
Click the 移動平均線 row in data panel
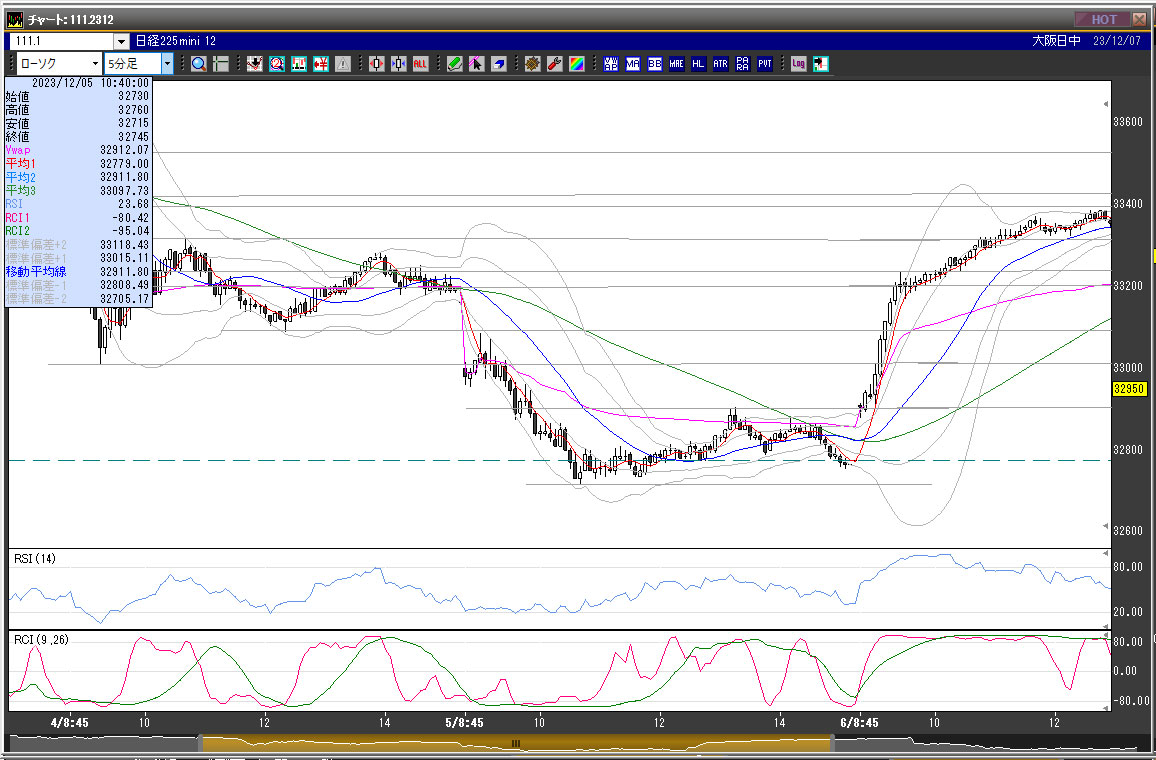(x=77, y=271)
